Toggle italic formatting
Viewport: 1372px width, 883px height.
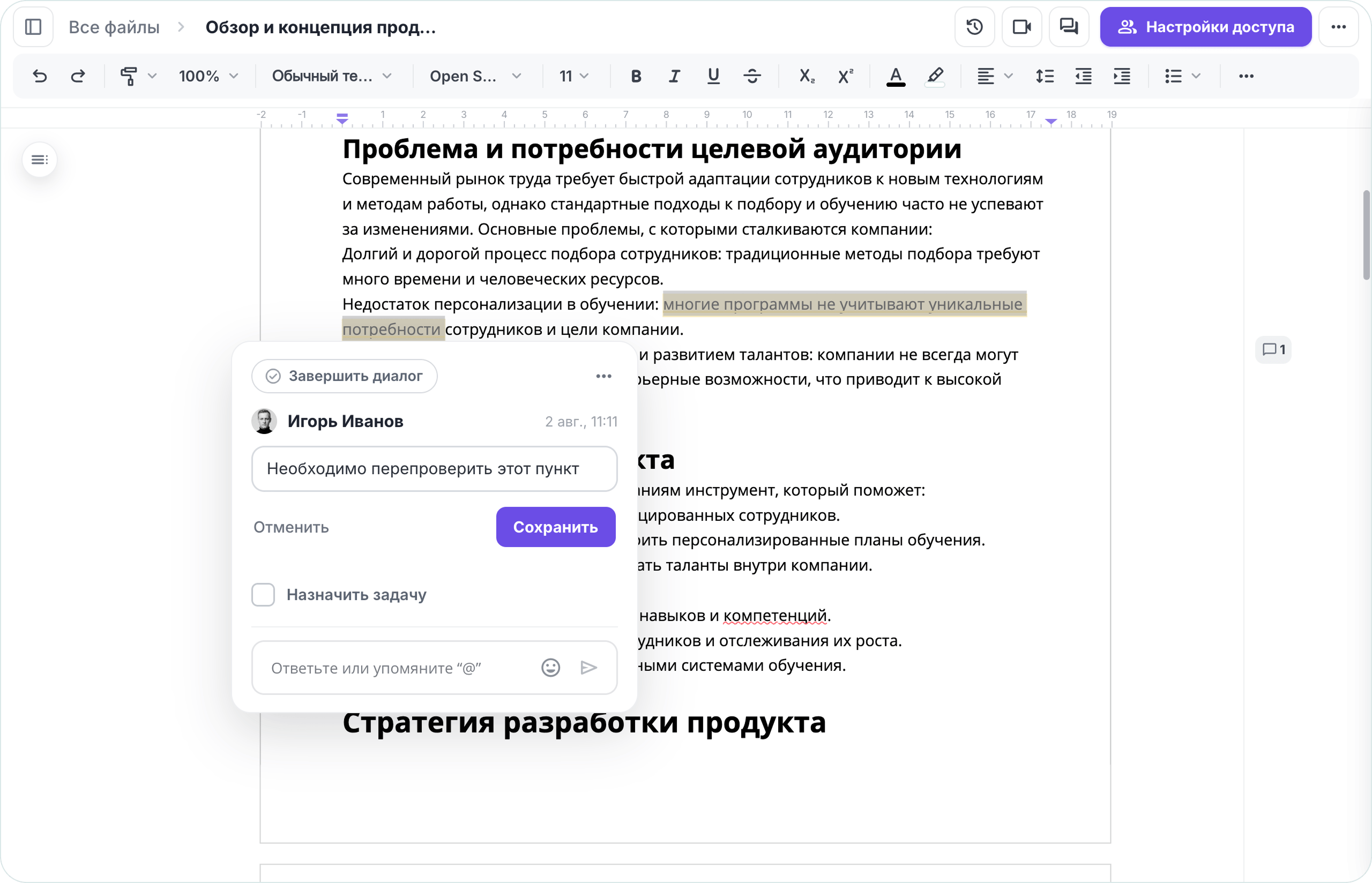coord(674,76)
